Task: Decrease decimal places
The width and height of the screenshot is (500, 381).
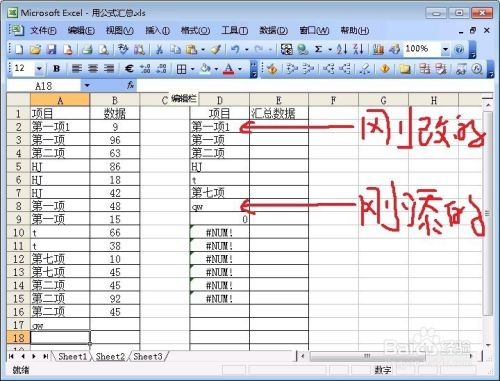Action: 162,69
